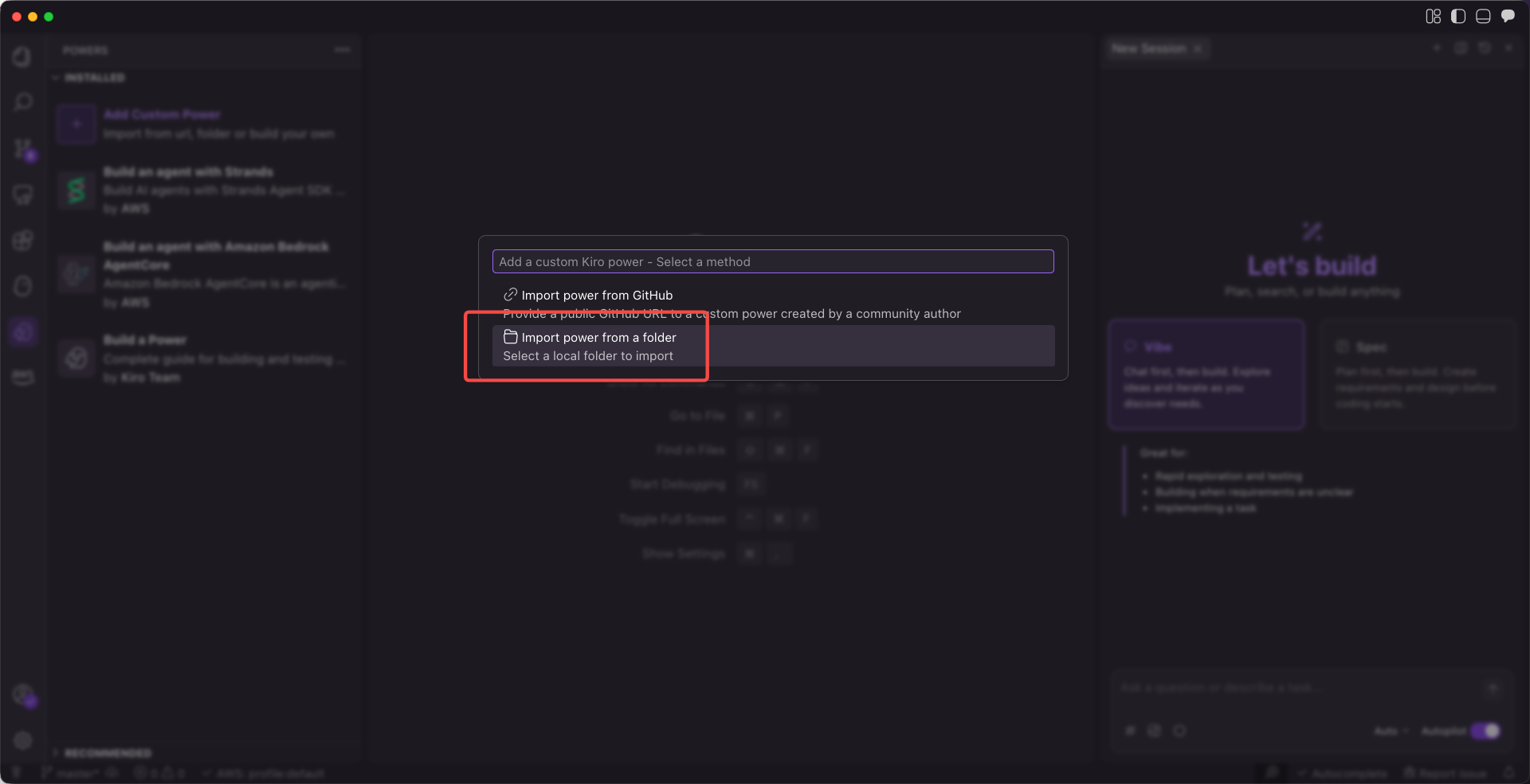Open the AWS icon in the activity bar
Image resolution: width=1530 pixels, height=784 pixels.
click(23, 378)
